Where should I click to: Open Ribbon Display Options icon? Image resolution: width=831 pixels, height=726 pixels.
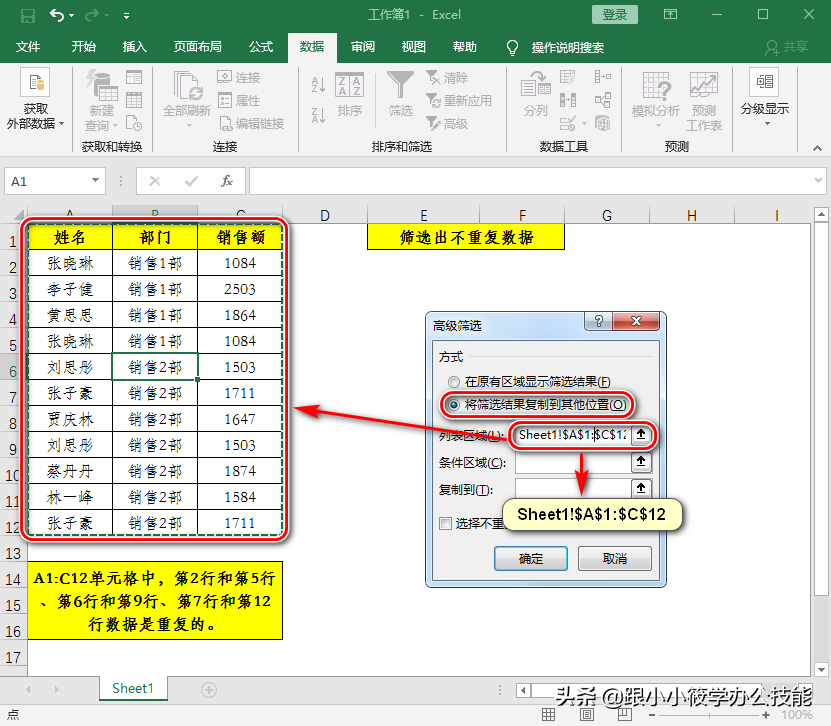[x=670, y=14]
